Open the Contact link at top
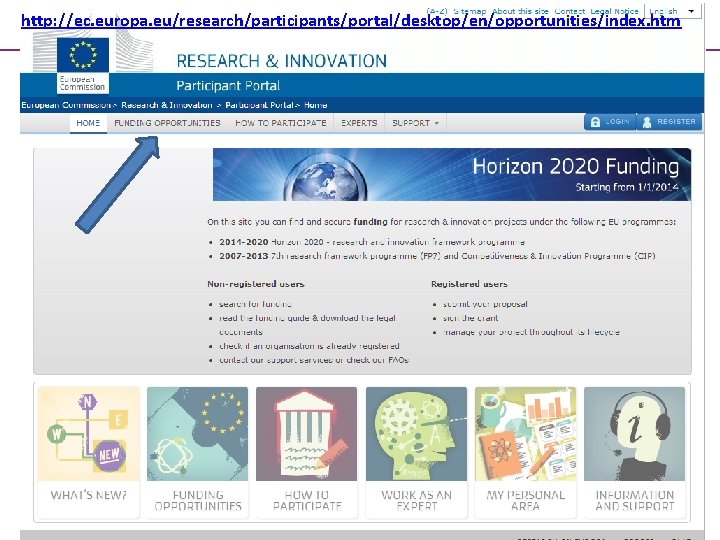Viewport: 720px width, 540px height. (x=569, y=11)
